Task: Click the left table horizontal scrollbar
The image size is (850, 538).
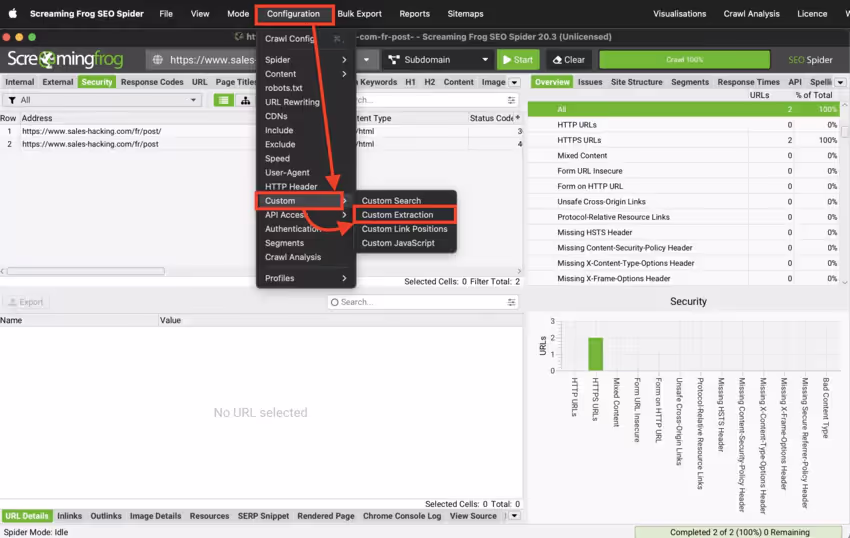Action: [85, 271]
